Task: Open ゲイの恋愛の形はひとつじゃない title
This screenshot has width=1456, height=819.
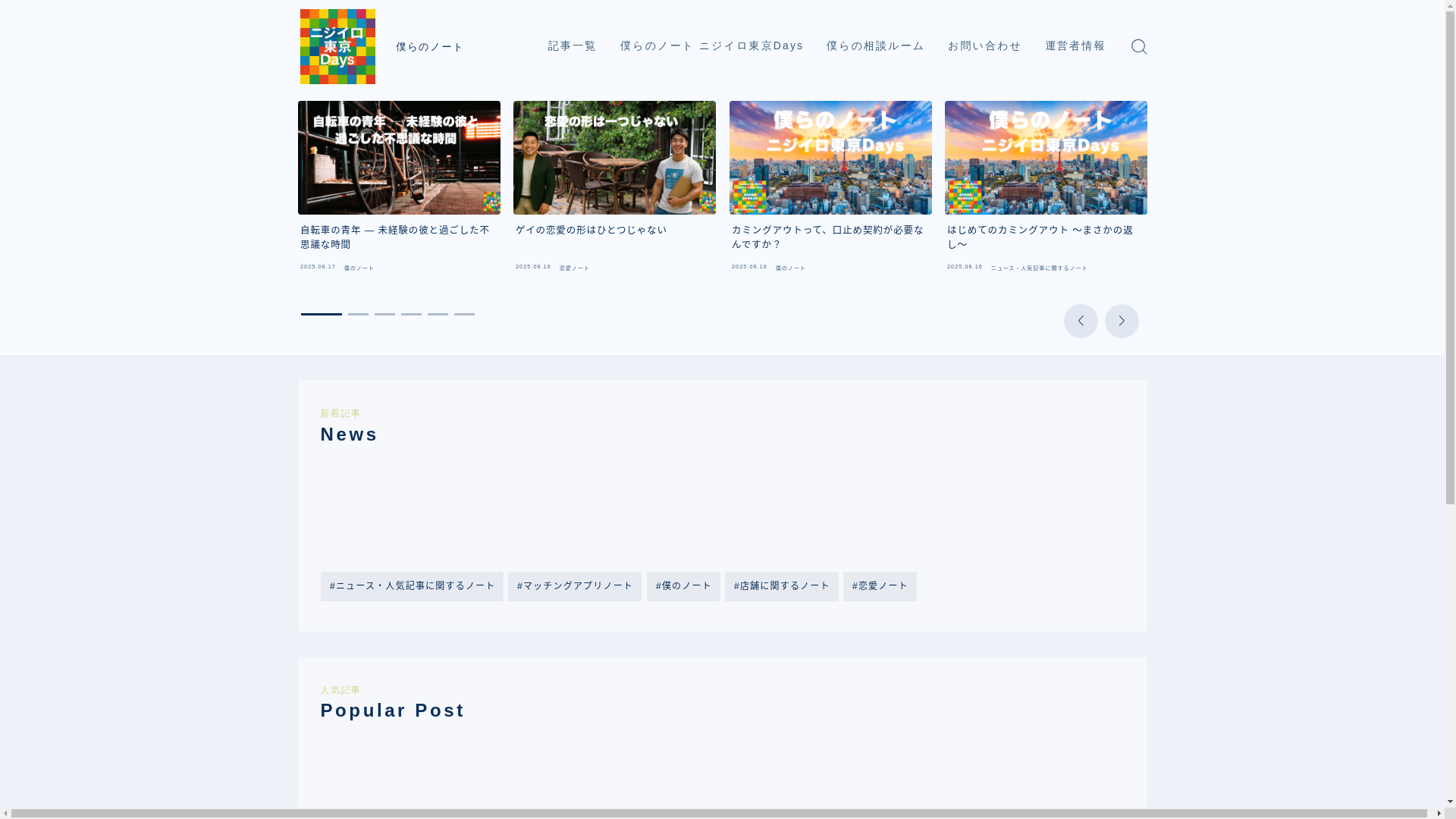Action: (591, 230)
